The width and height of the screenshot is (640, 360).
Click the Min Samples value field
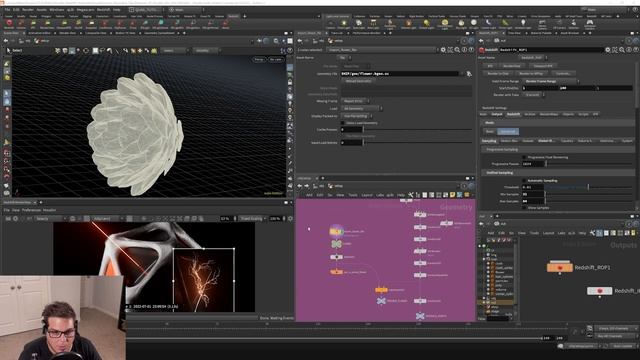tap(533, 194)
